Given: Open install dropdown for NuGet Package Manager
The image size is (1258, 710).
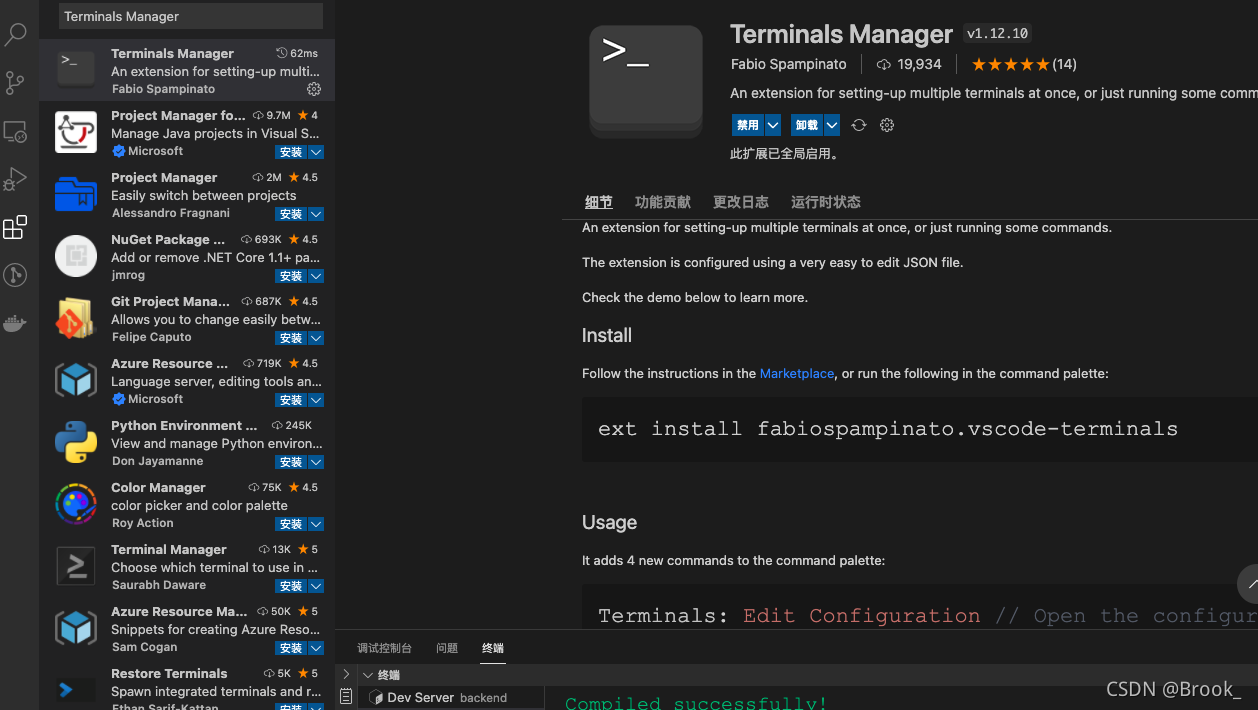Looking at the screenshot, I should [x=316, y=276].
